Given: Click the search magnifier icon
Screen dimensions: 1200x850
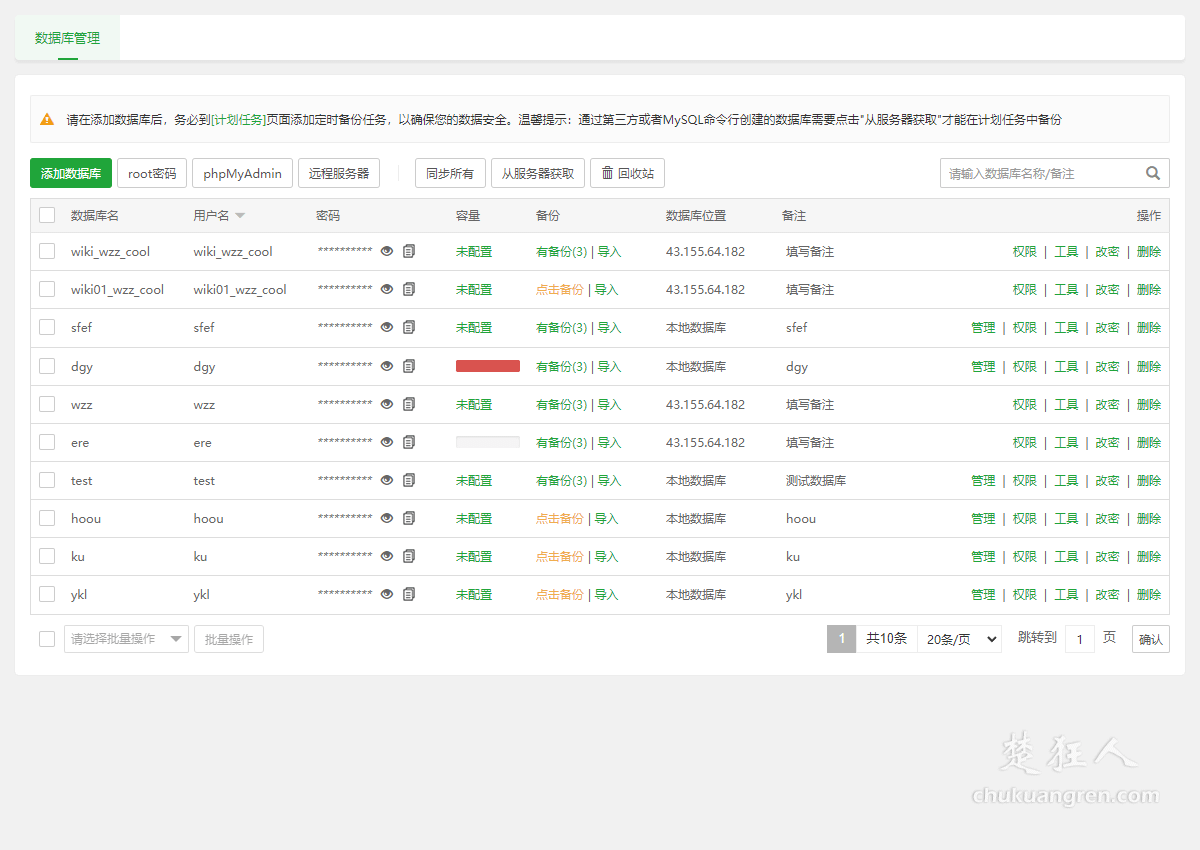Looking at the screenshot, I should point(1153,173).
